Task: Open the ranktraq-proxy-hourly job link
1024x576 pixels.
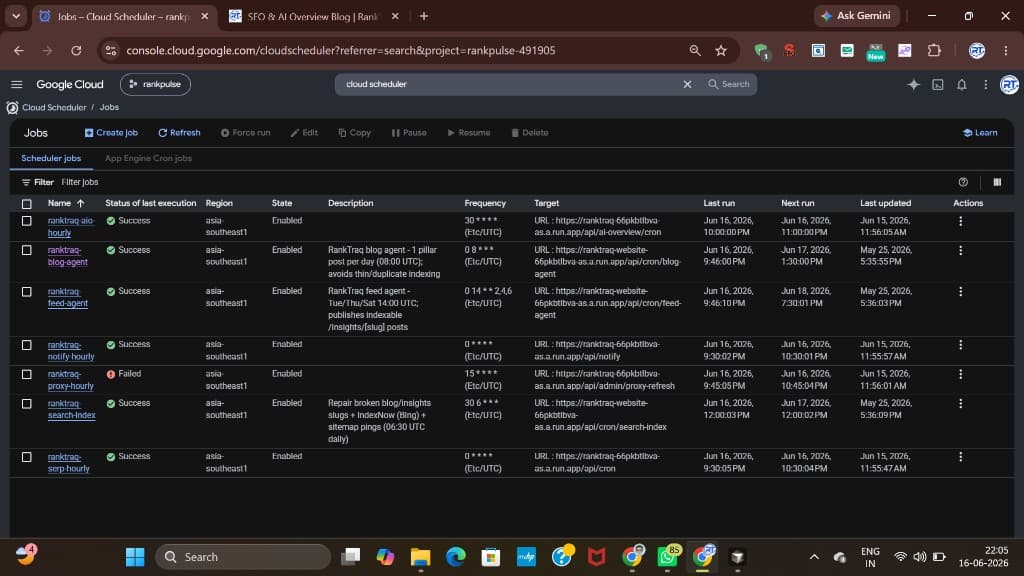Action: pyautogui.click(x=71, y=380)
